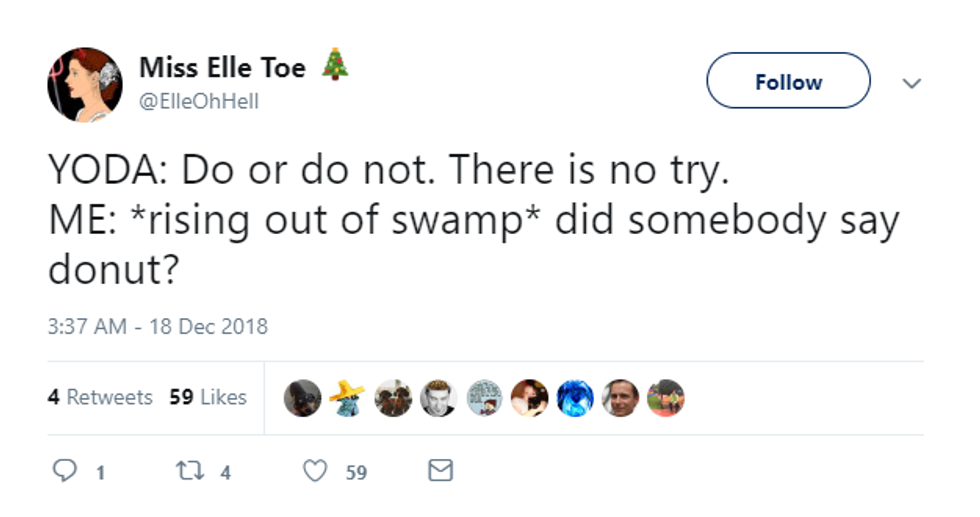The height and width of the screenshot is (517, 980).
Task: Like the tweet with the heart icon
Action: 315,471
